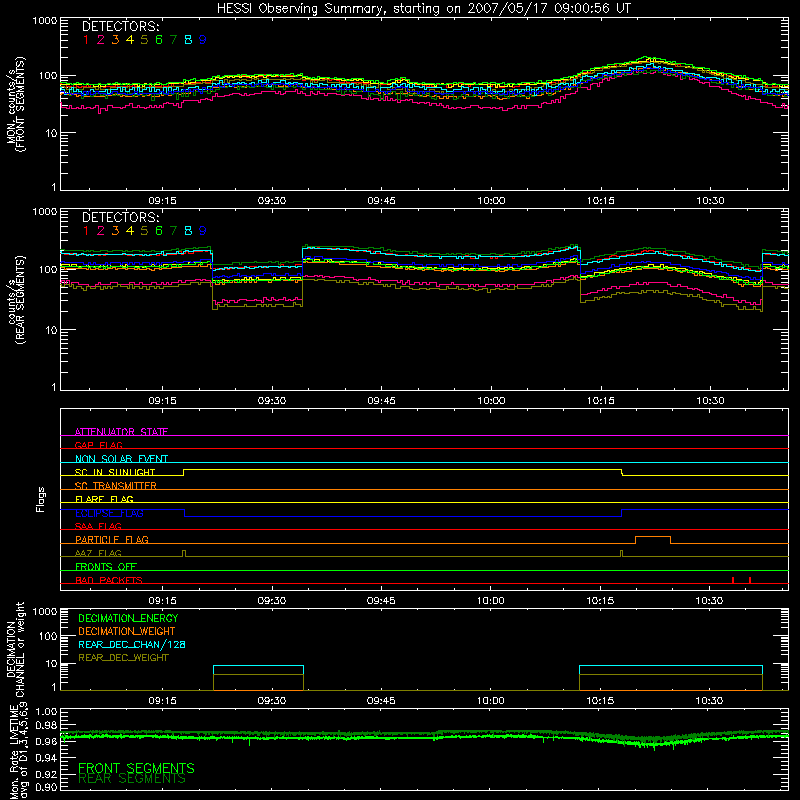Screen dimensions: 800x800
Task: Click the DECIMATION CHANNEL or weight axis title
Action: [15, 649]
